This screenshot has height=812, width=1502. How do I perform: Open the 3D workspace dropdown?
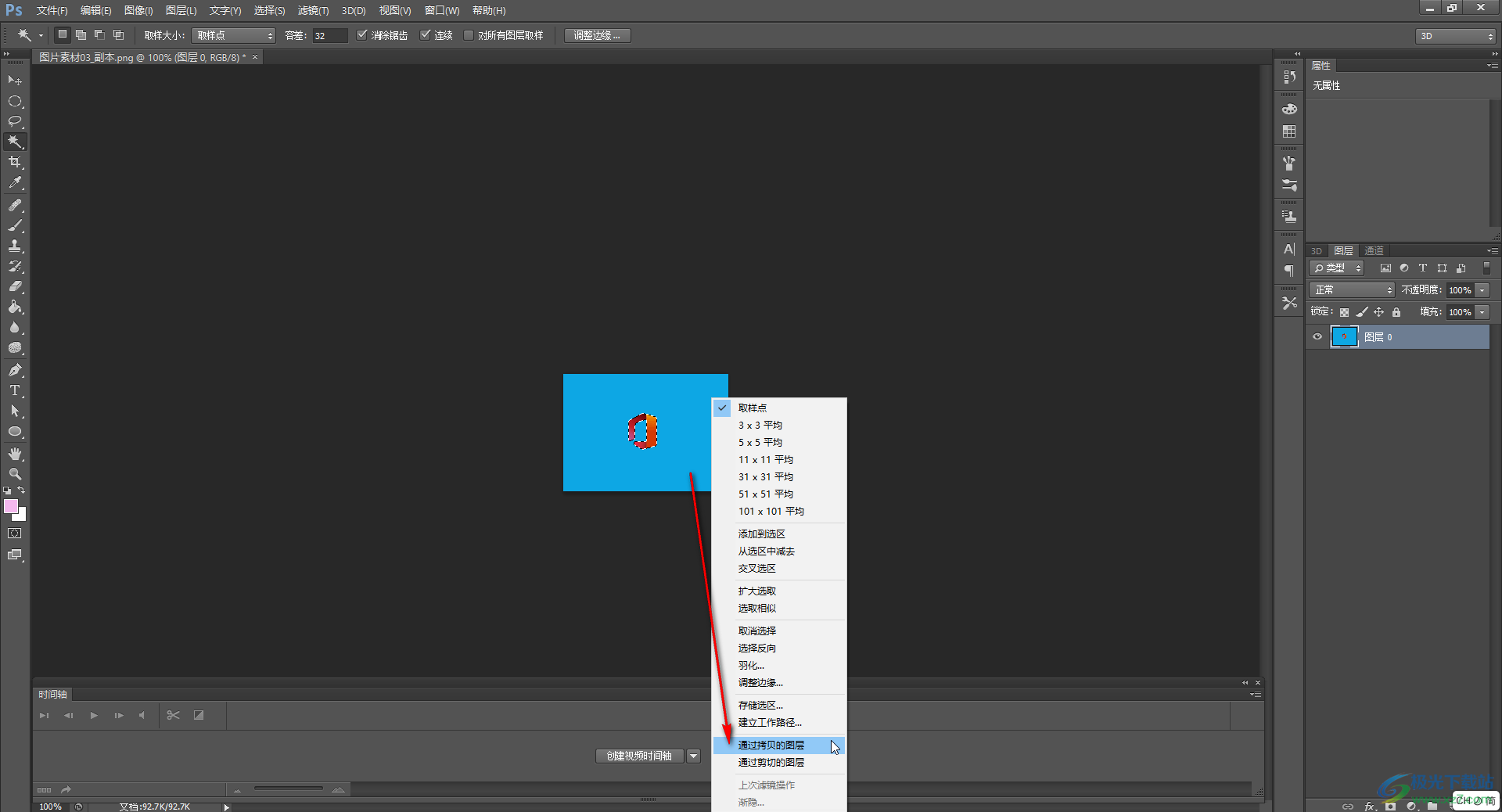(x=1456, y=36)
